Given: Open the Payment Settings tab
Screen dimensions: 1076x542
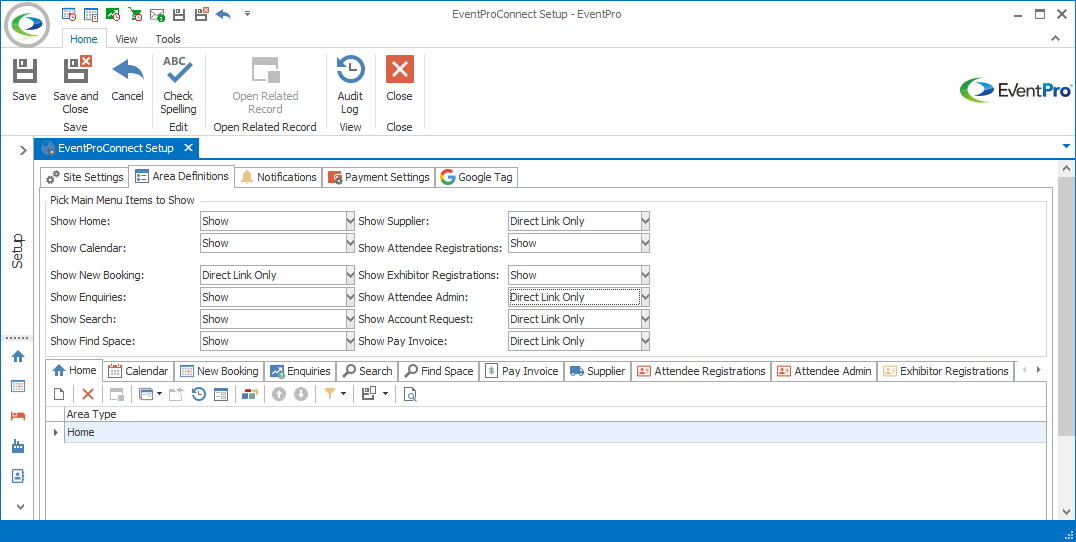Looking at the screenshot, I should pos(379,177).
